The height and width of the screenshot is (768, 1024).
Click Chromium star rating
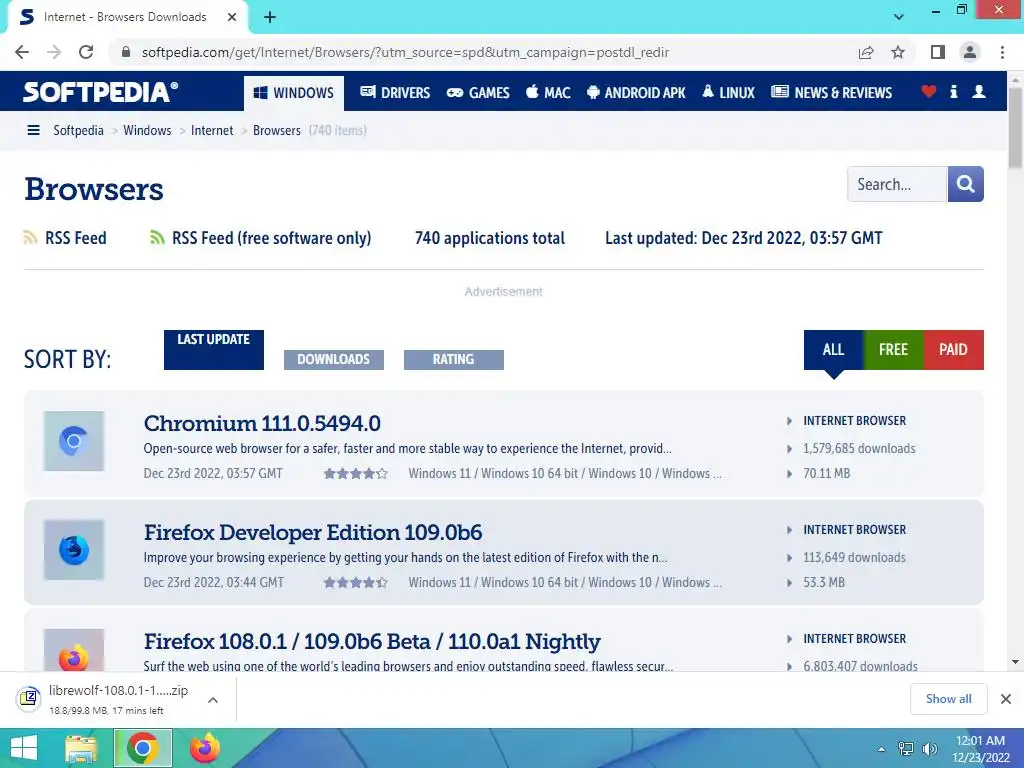[x=355, y=473]
